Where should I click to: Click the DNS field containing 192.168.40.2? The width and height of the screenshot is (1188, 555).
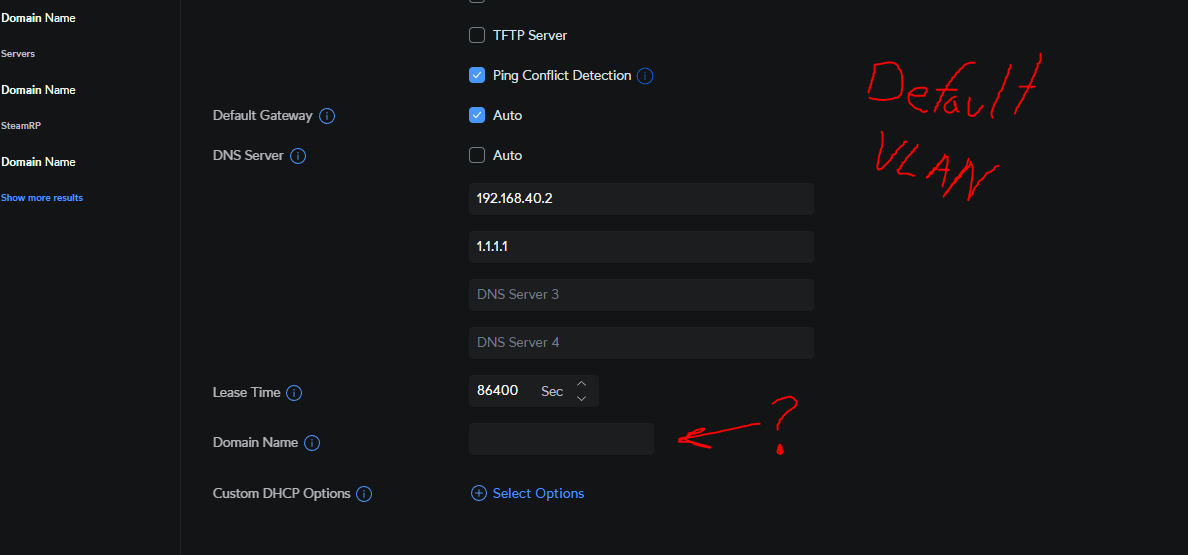point(641,198)
